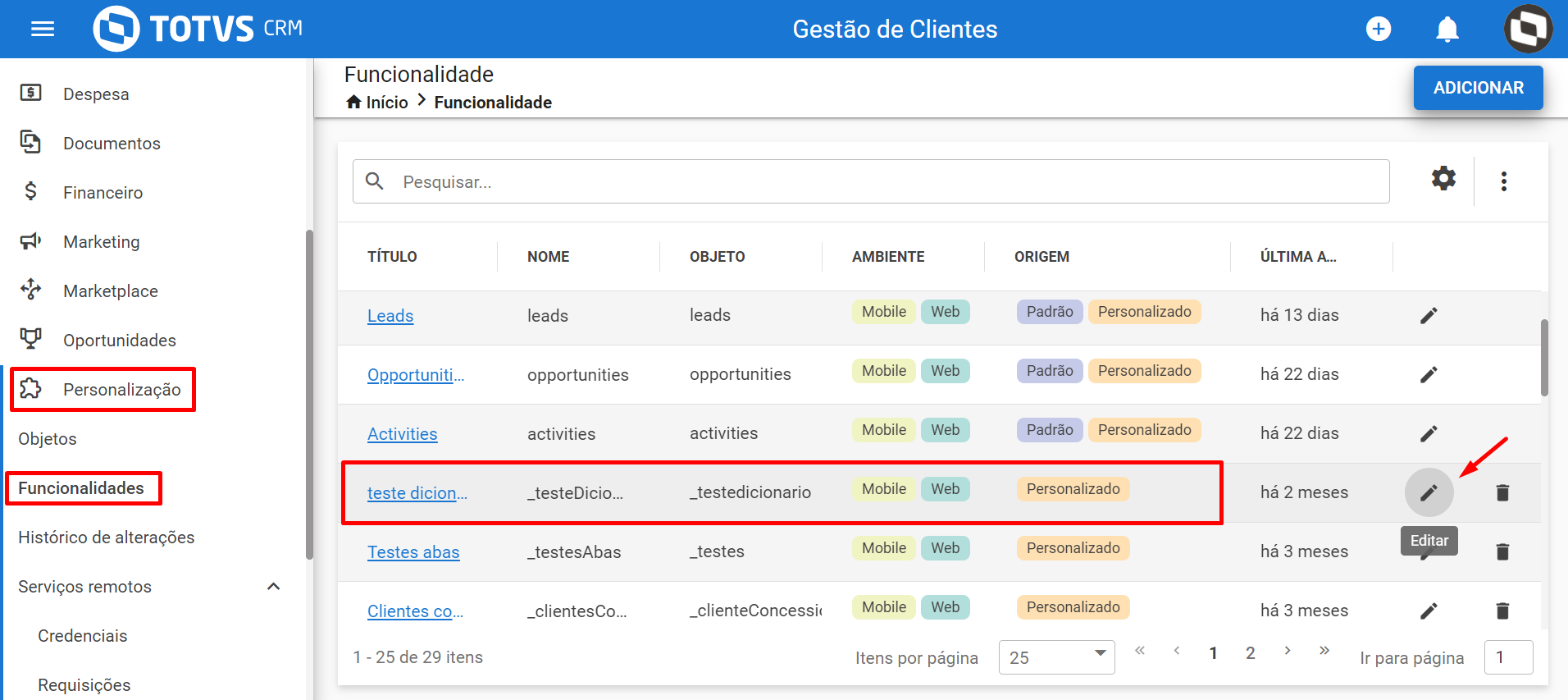Click the Ir para página input
The width and height of the screenshot is (1568, 700).
click(1508, 657)
